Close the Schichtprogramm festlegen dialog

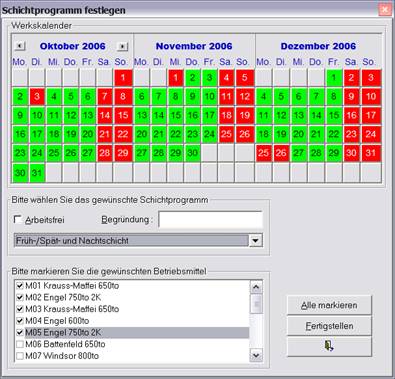384,10
